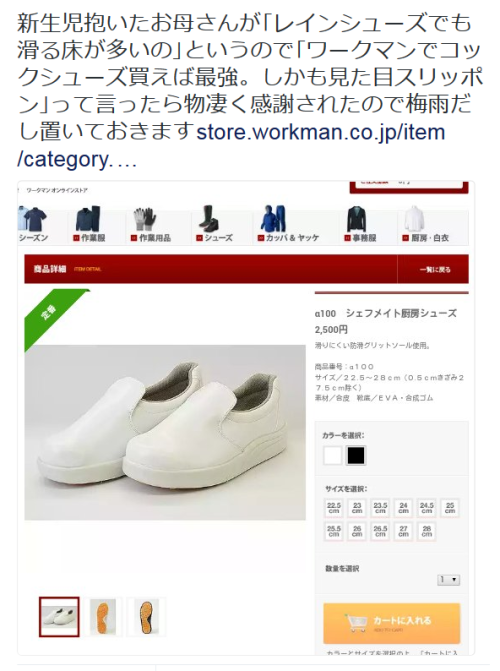Select the 26.5 cm size option

click(x=380, y=531)
